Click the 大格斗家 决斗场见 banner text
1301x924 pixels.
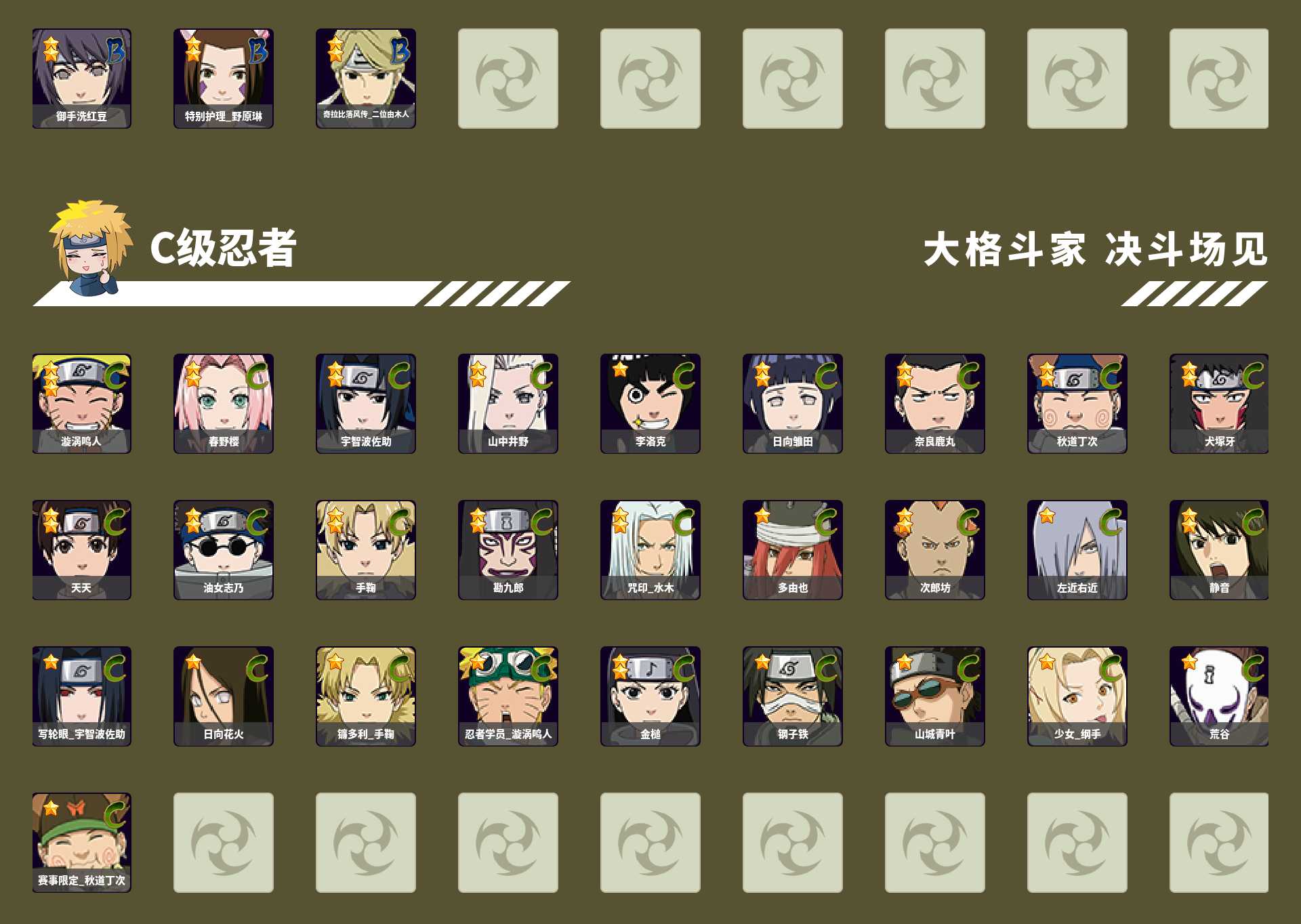[x=1096, y=249]
